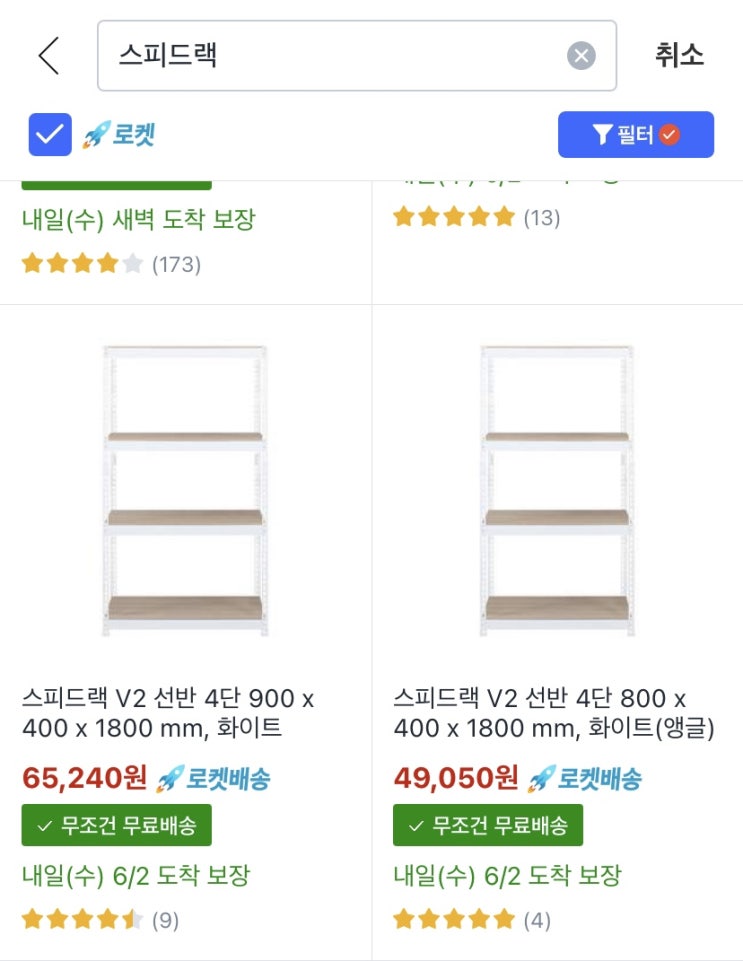Open 스피드랙 V2 선반 4단 800 product title
743x961 pixels.
(x=553, y=713)
